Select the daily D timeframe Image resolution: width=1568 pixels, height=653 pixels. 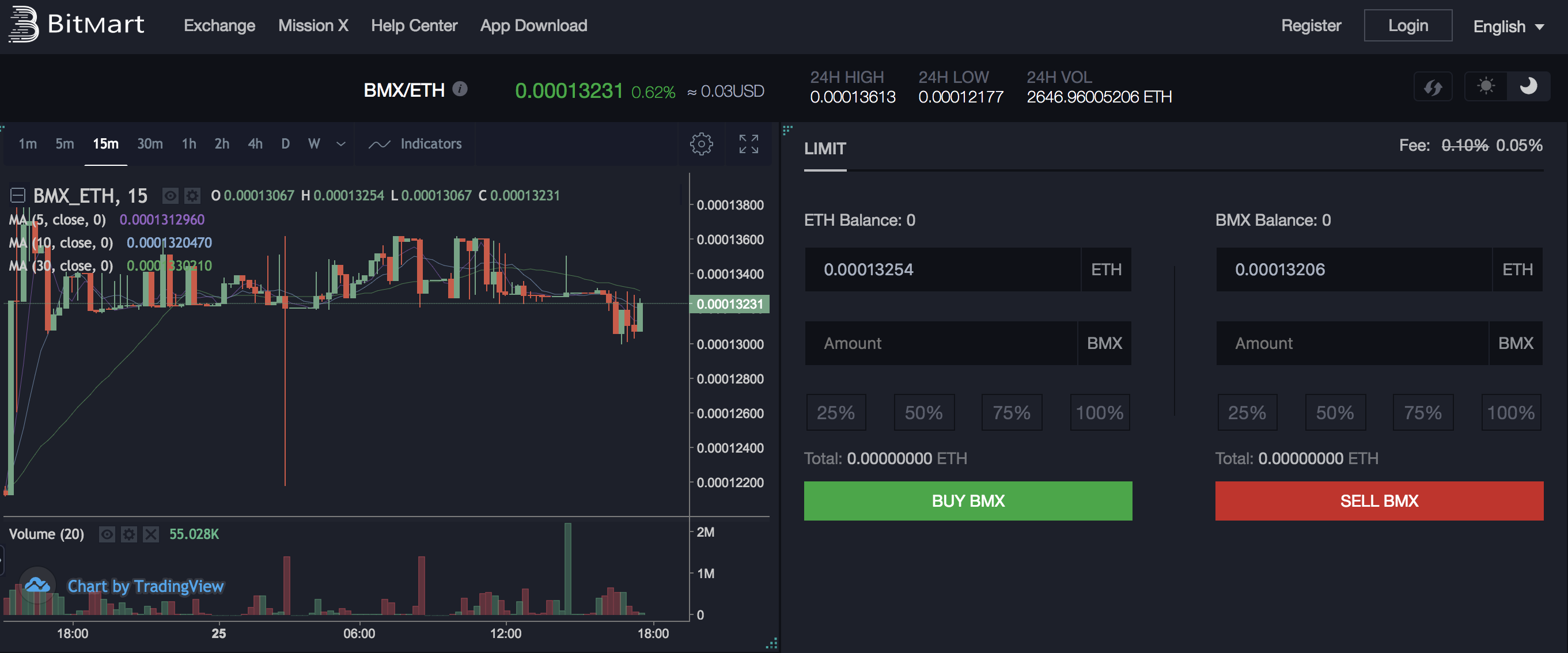pos(286,143)
